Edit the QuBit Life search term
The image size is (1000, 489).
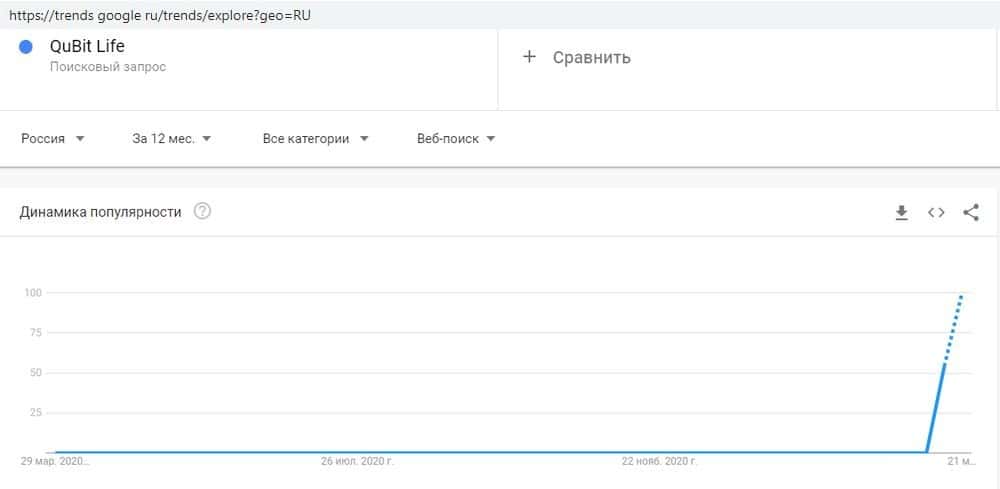coord(87,47)
